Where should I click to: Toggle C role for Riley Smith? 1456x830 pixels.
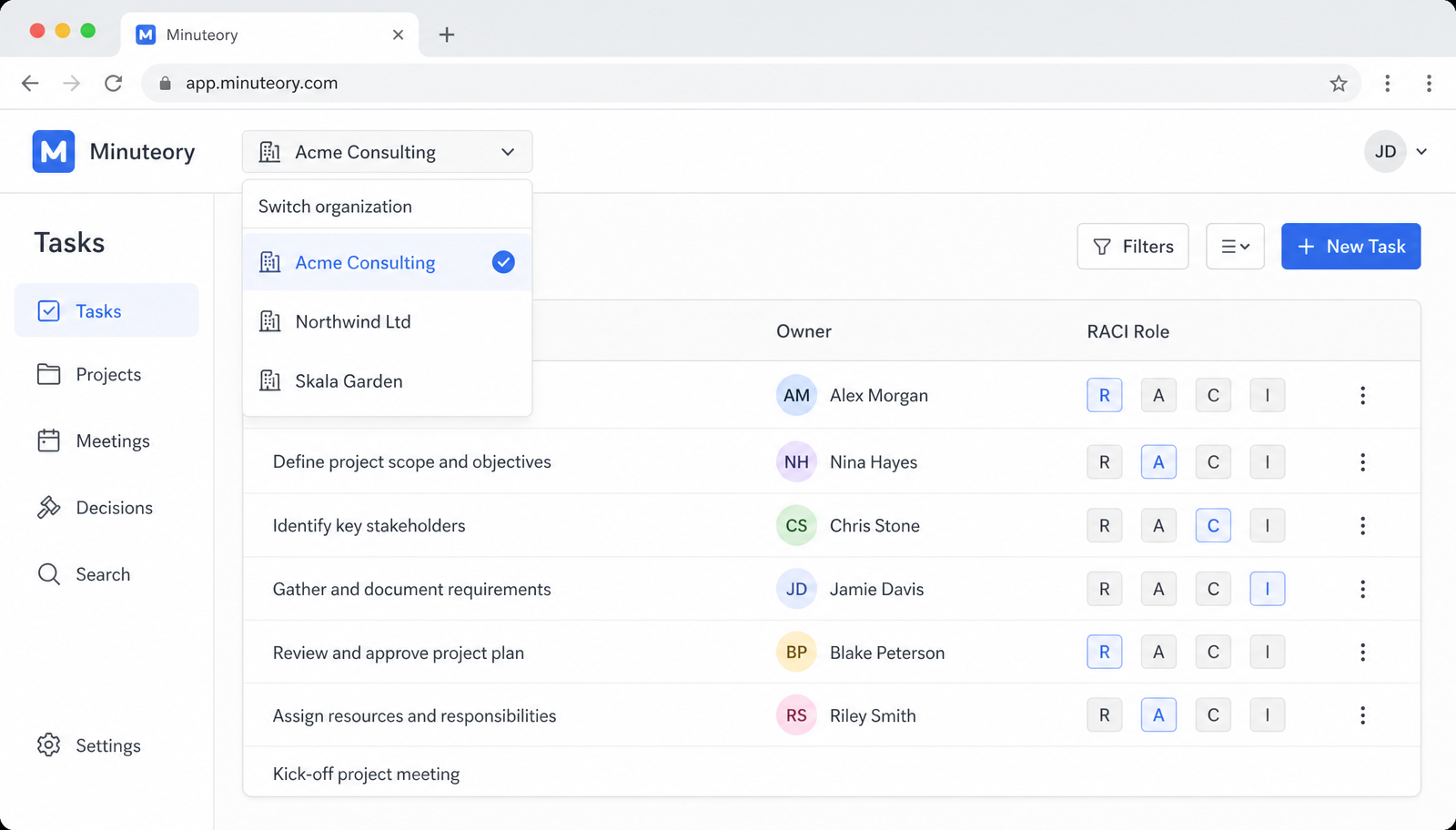coord(1213,715)
